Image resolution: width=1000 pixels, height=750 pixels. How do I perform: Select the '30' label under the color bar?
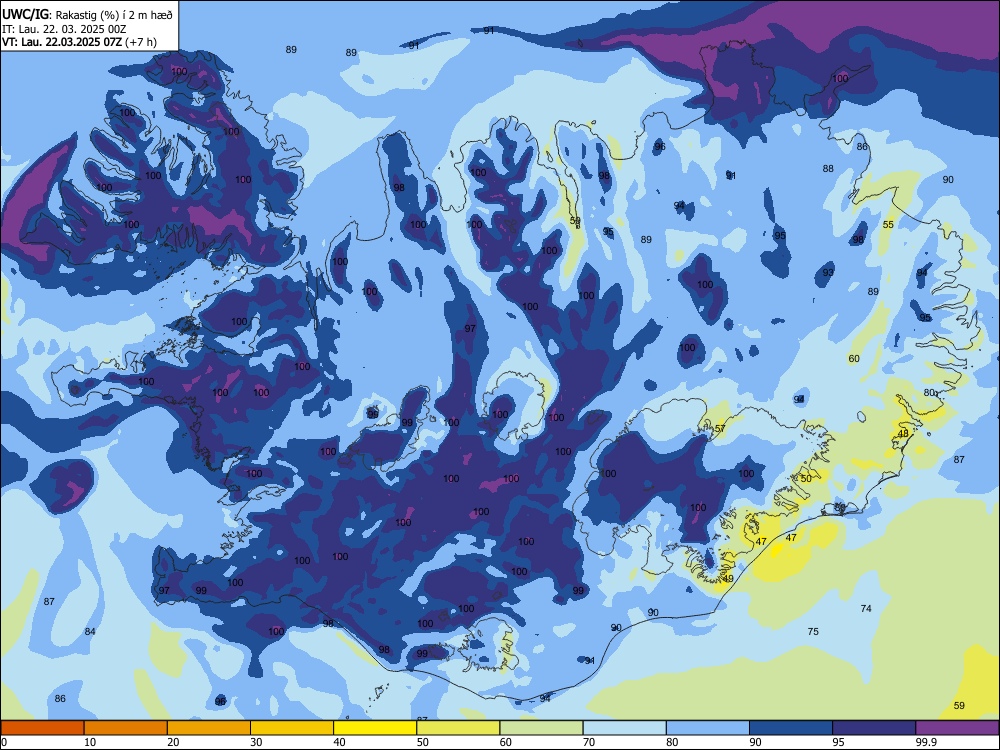tap(256, 742)
